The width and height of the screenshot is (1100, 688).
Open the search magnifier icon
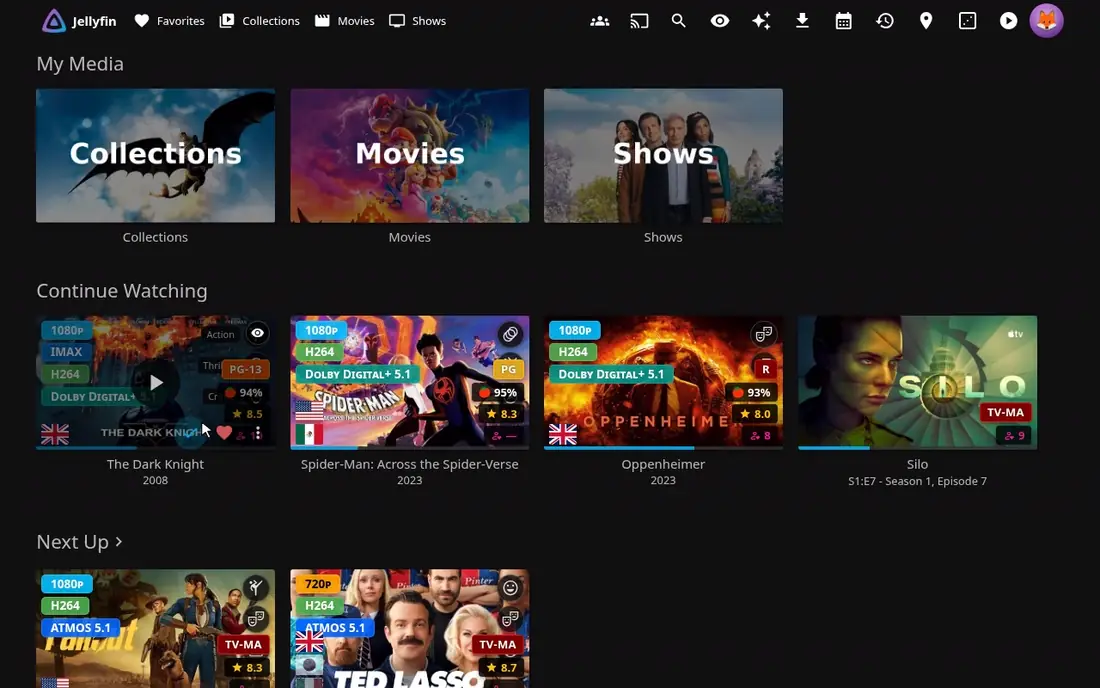coord(678,21)
